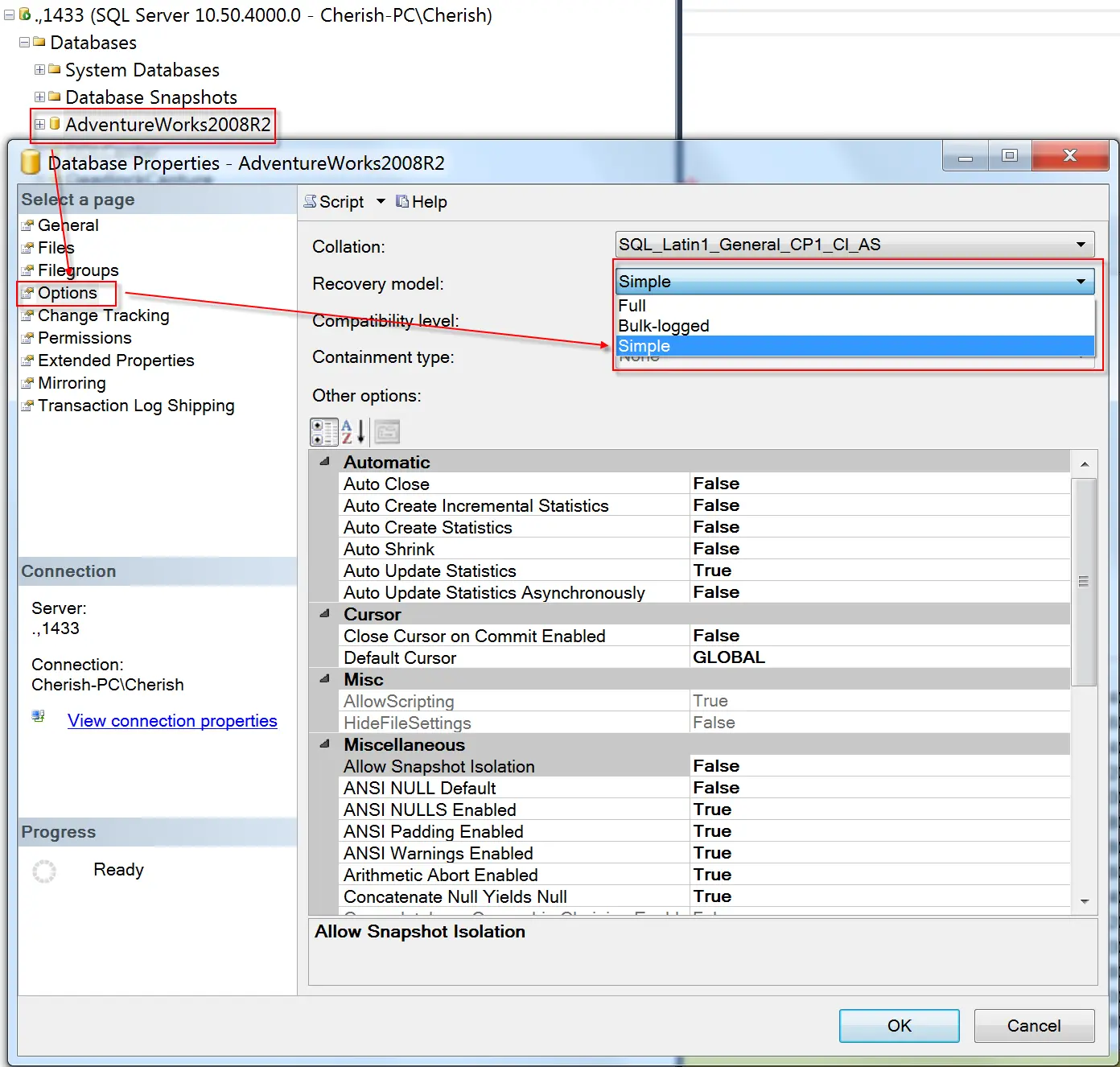
Task: Click the page icon beside Change Tracking
Action: point(27,315)
